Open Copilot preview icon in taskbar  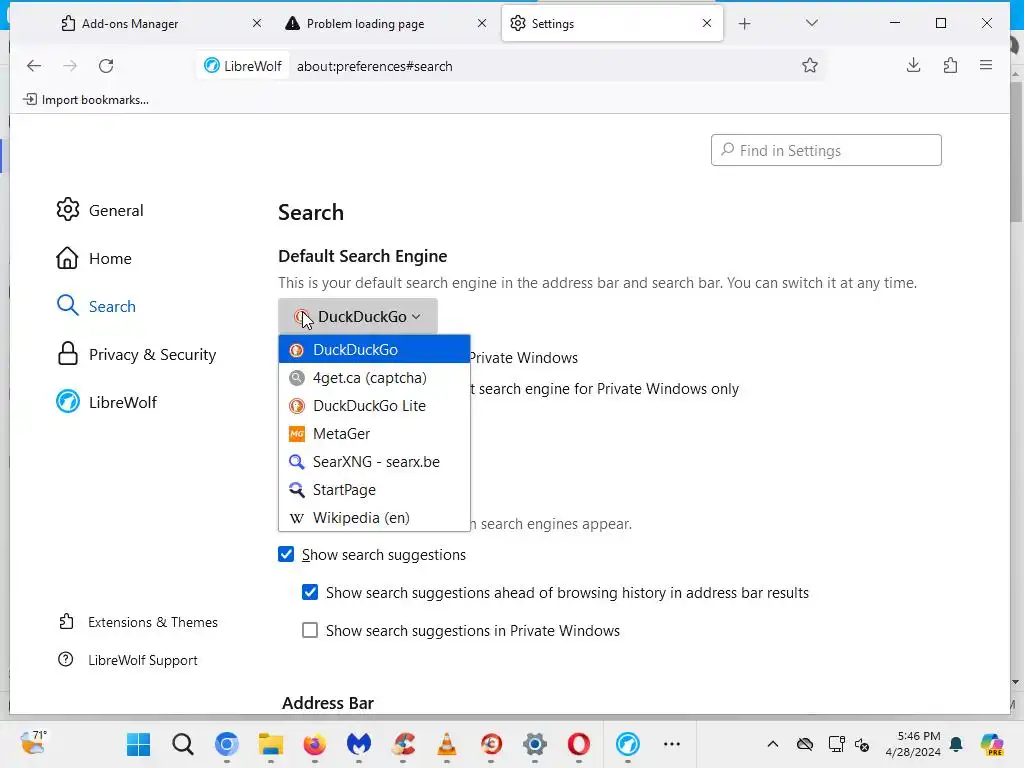(x=992, y=744)
